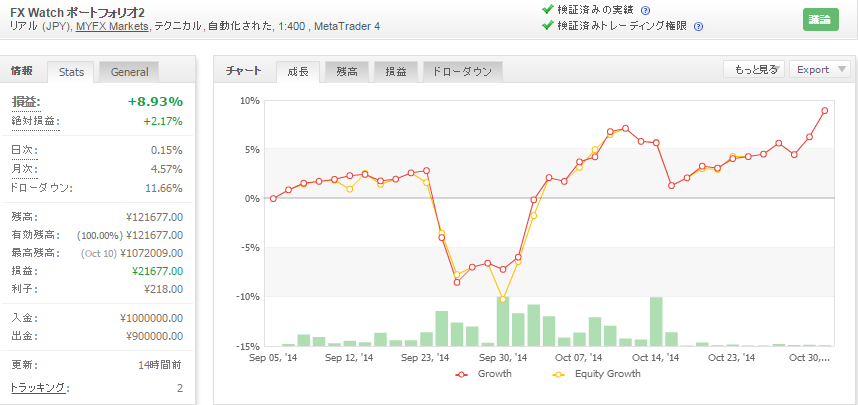Image resolution: width=858 pixels, height=405 pixels.
Task: Expand the もっと見る dropdown
Action: [x=755, y=70]
